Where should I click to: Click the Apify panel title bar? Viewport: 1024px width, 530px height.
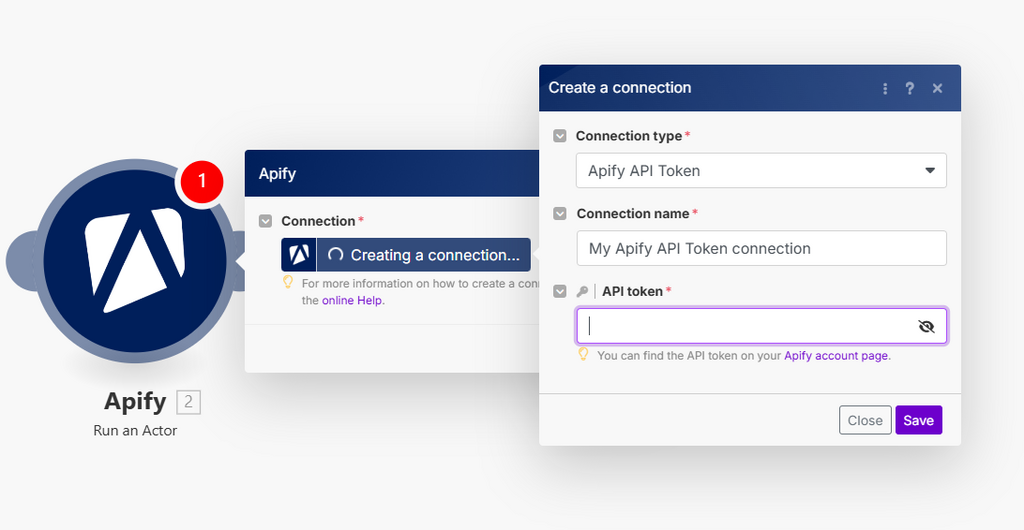click(x=392, y=174)
